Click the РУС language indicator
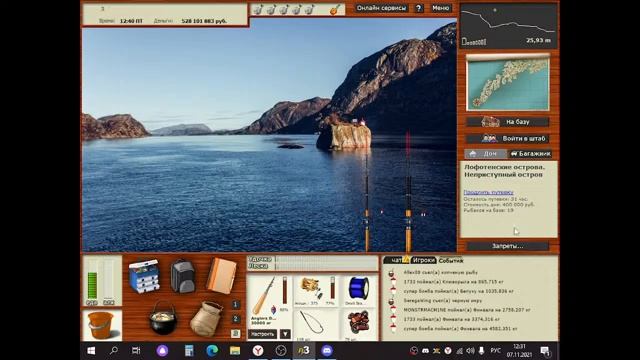 pos(495,351)
